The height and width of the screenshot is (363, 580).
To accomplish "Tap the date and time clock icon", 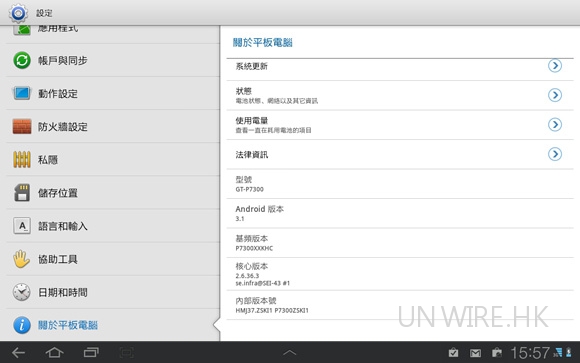I will tap(22, 292).
